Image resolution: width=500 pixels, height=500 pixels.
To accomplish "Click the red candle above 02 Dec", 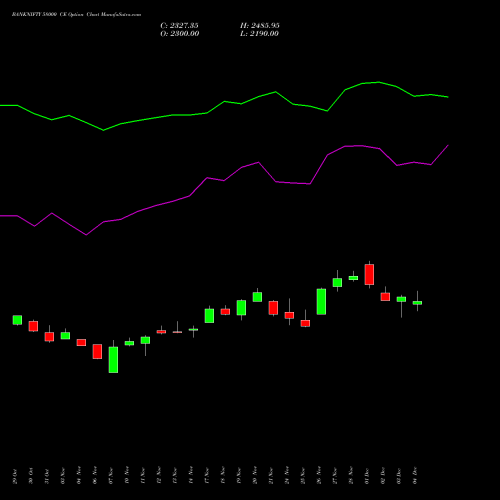I will [385, 297].
